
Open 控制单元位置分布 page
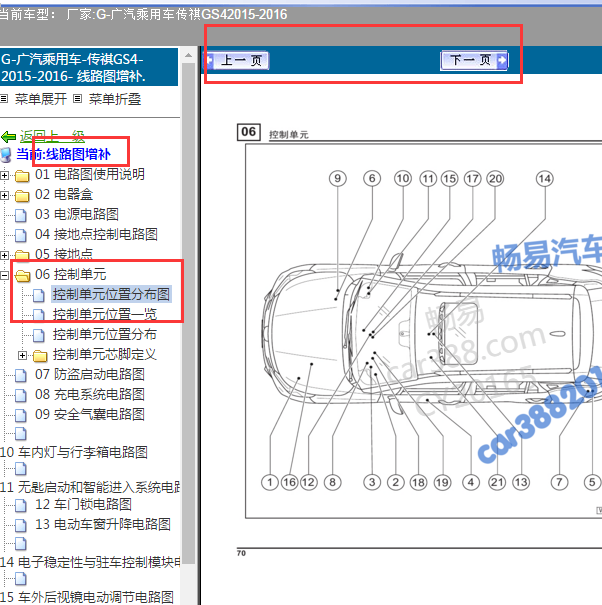(x=105, y=335)
